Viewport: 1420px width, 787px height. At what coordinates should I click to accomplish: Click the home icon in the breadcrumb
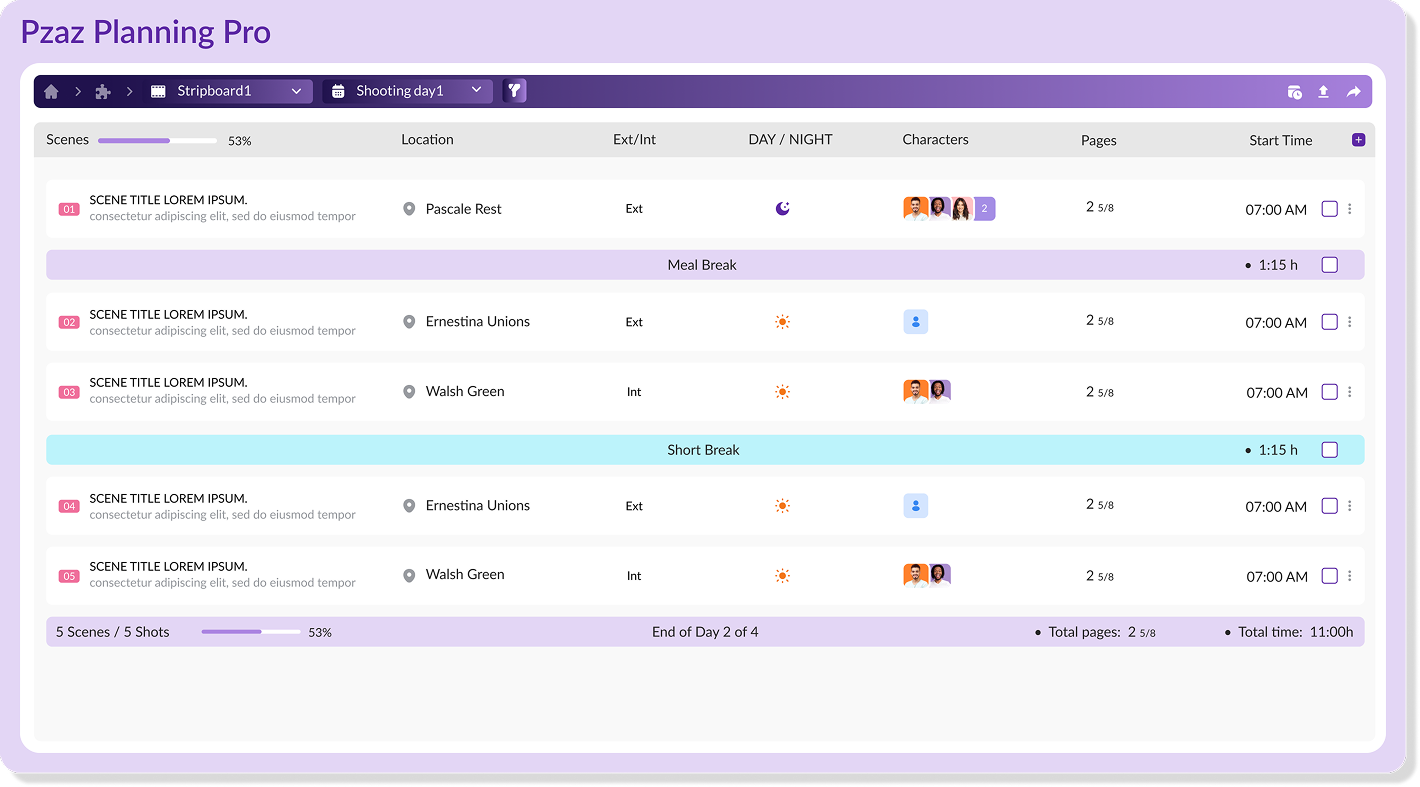(51, 90)
